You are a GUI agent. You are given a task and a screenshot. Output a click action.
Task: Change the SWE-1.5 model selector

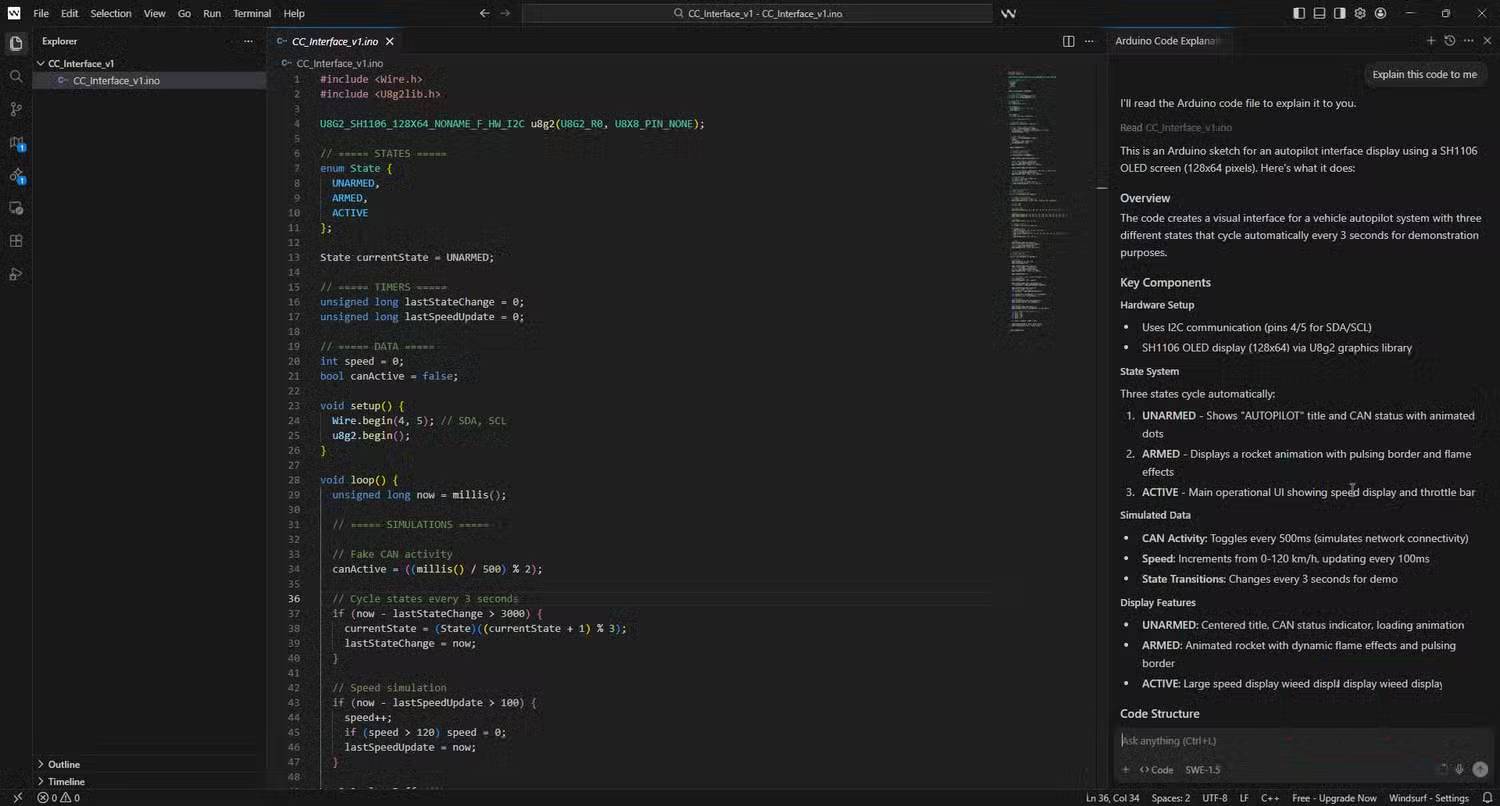point(1203,770)
